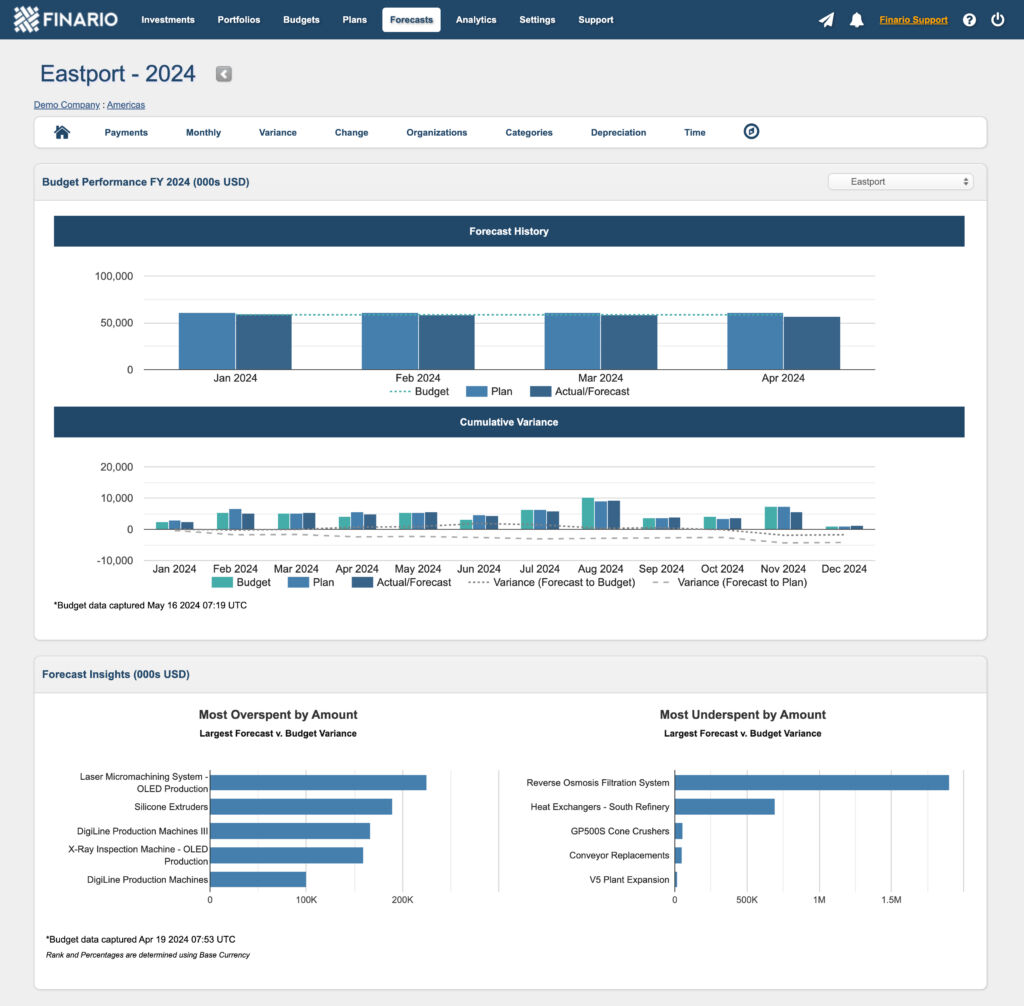Switch to the Variance sub-tab

point(277,131)
